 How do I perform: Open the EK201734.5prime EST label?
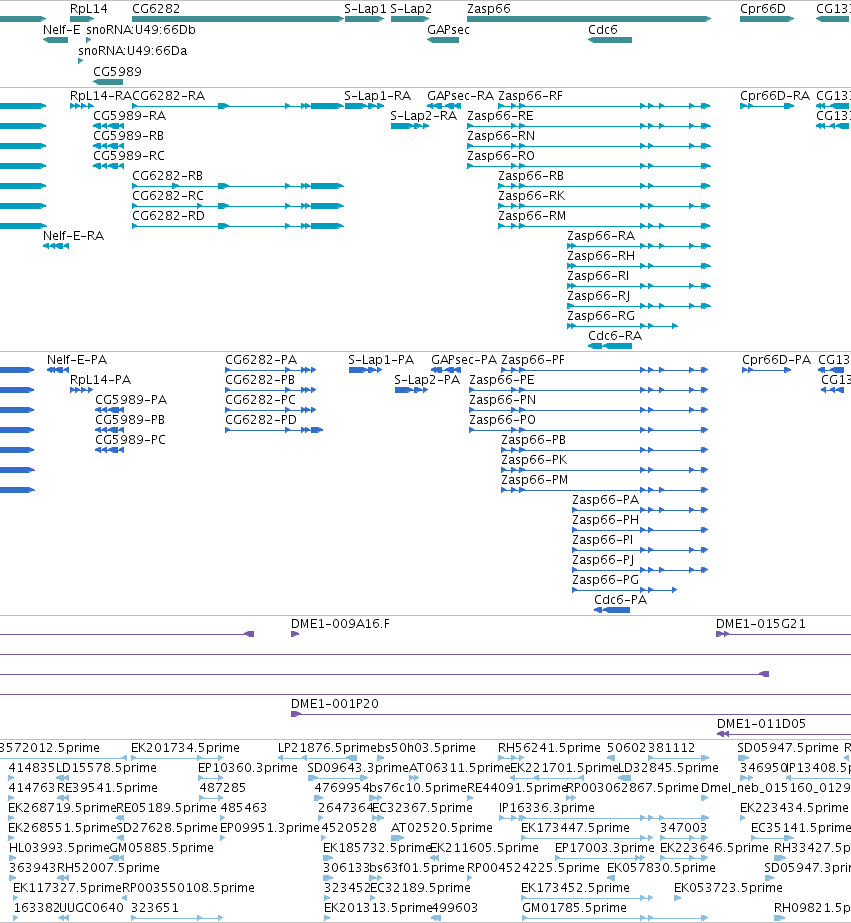[x=185, y=748]
